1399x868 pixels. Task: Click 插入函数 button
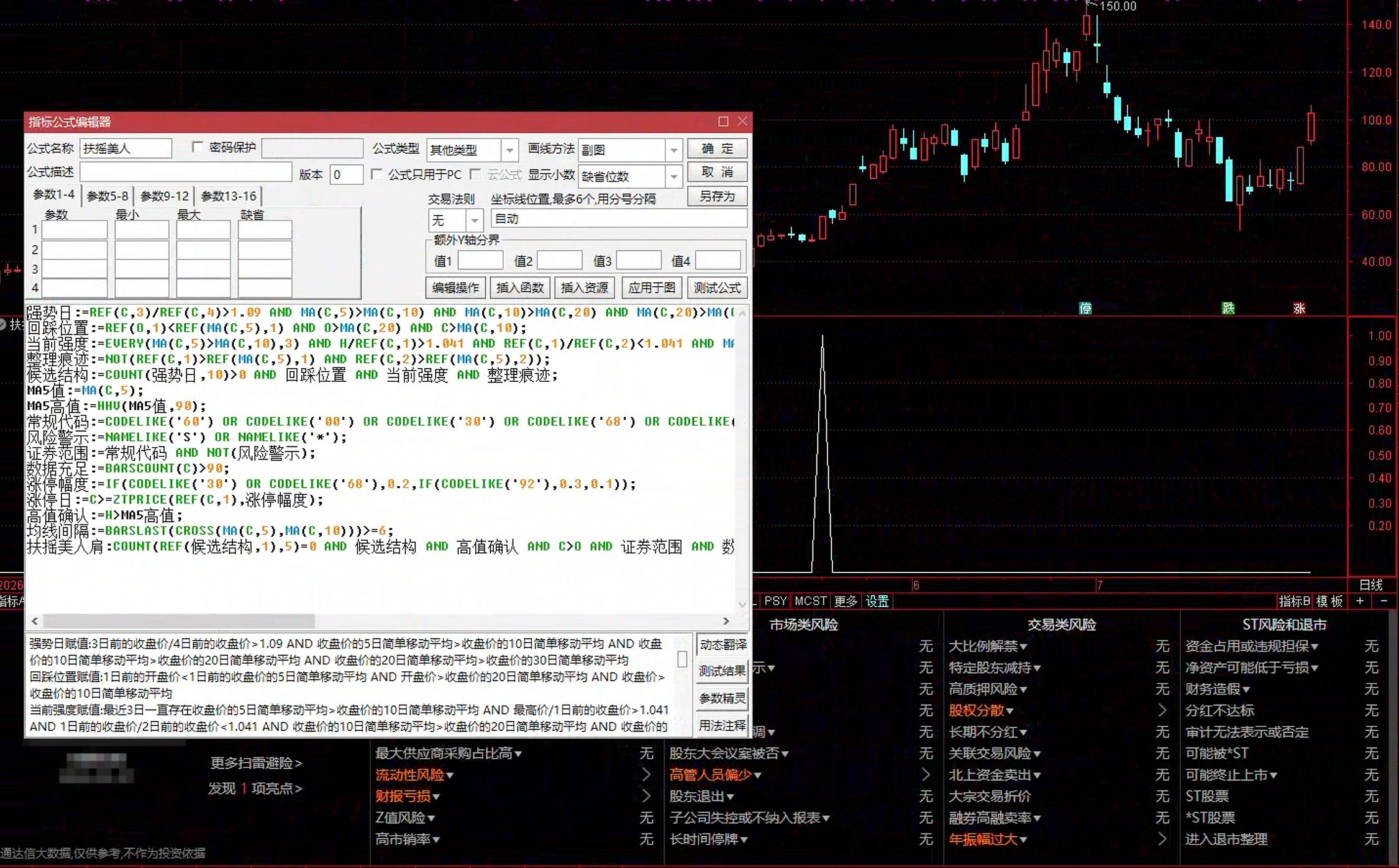pyautogui.click(x=520, y=287)
